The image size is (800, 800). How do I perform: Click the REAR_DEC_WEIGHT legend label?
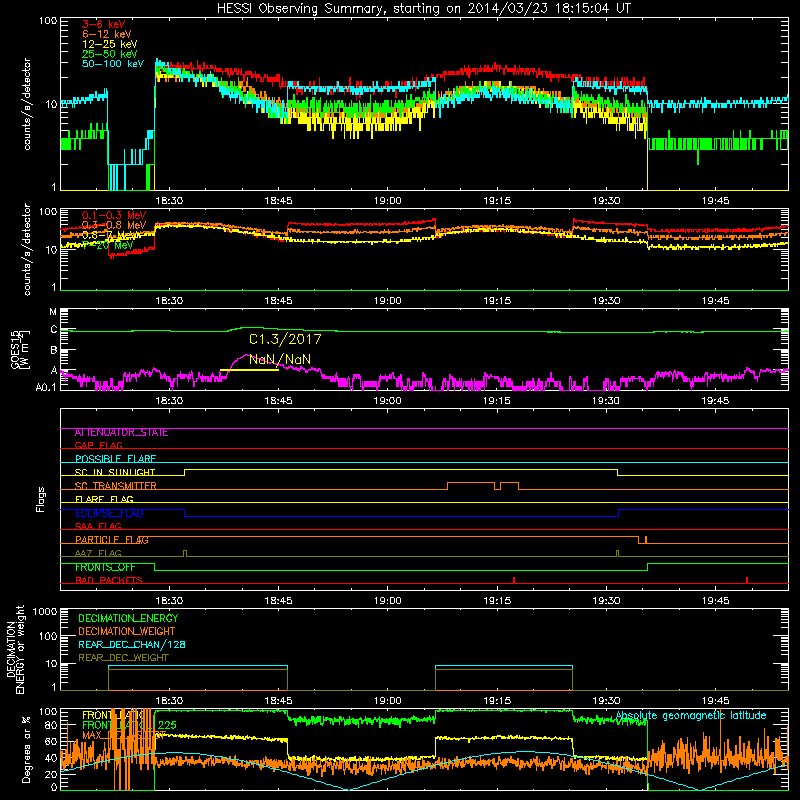click(x=123, y=658)
